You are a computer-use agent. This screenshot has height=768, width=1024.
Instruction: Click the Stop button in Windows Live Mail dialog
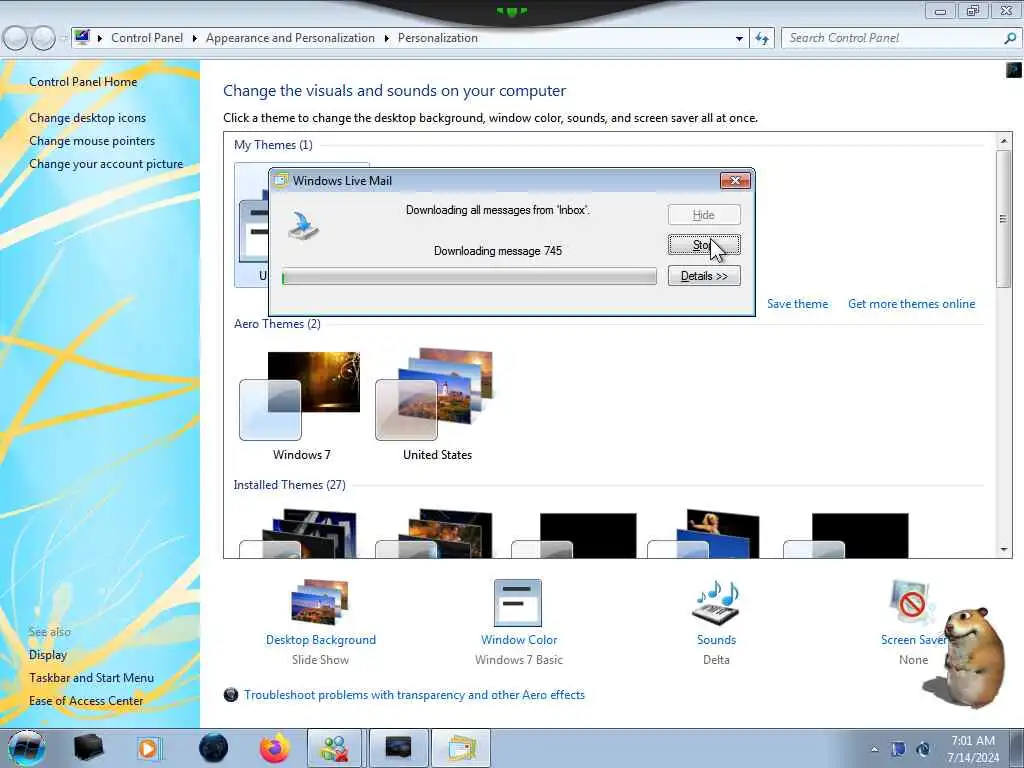point(704,245)
